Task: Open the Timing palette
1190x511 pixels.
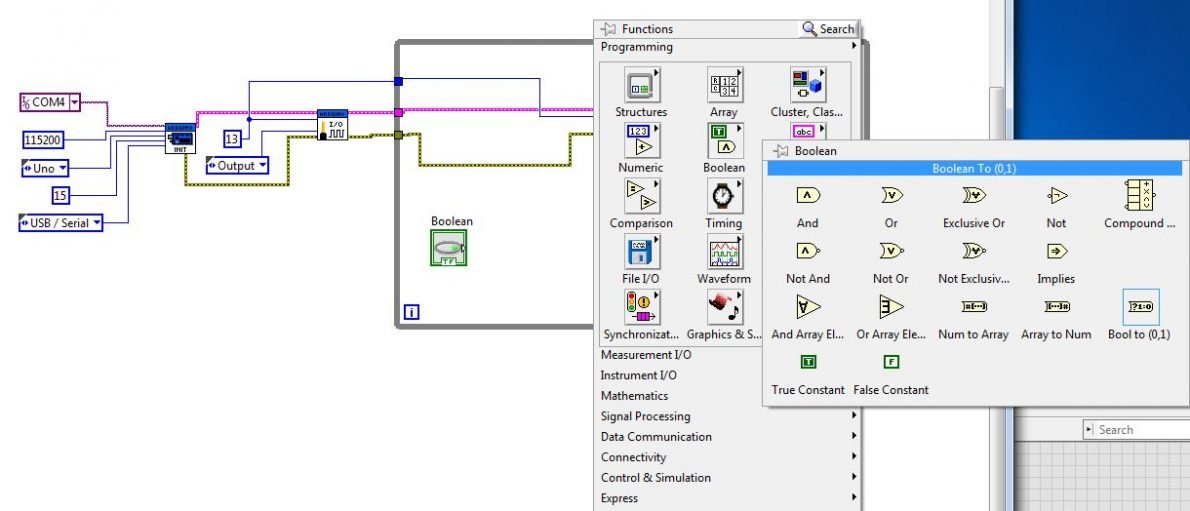Action: pyautogui.click(x=723, y=198)
